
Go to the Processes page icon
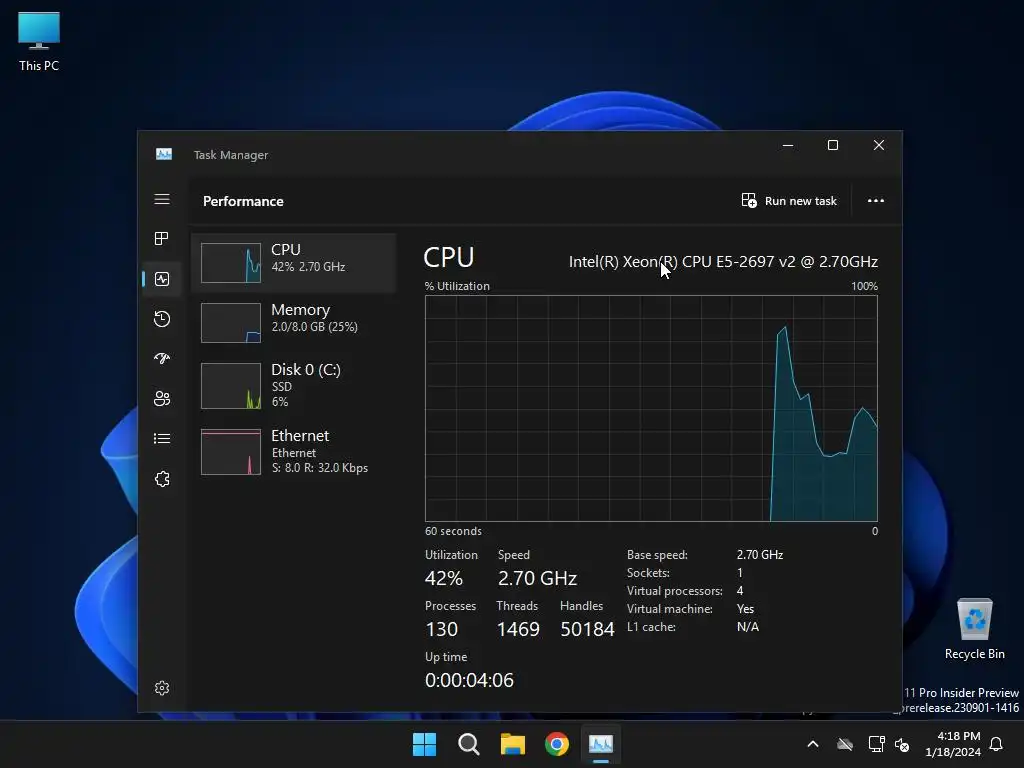pyautogui.click(x=162, y=238)
